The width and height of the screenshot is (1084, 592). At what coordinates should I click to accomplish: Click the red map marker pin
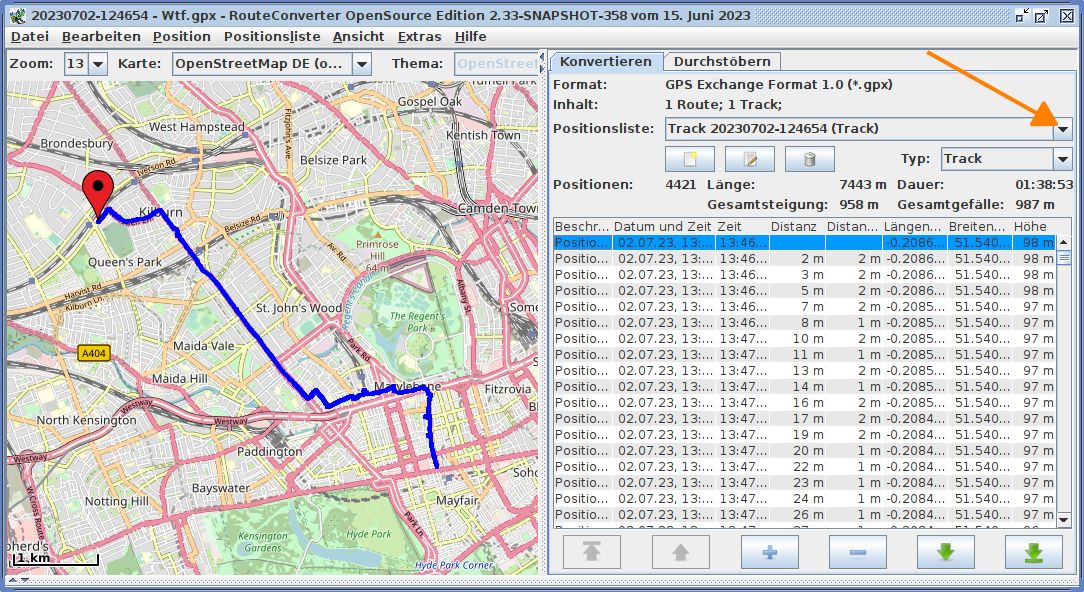(x=97, y=192)
